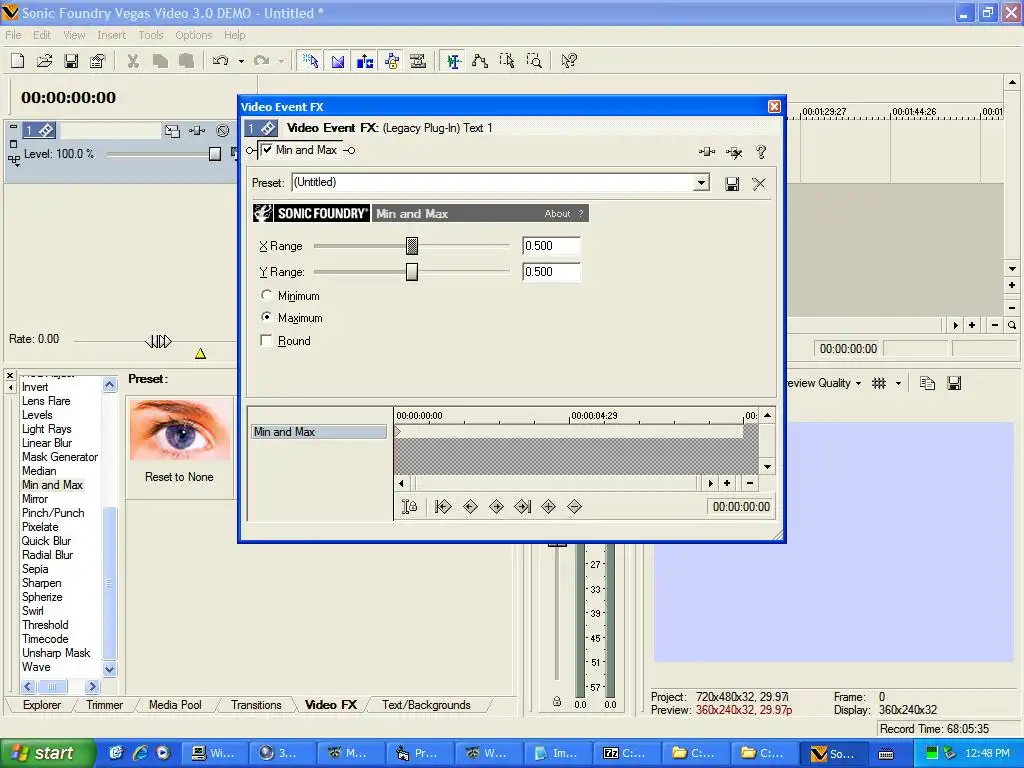
Task: Click the Open project folder icon
Action: click(x=44, y=61)
